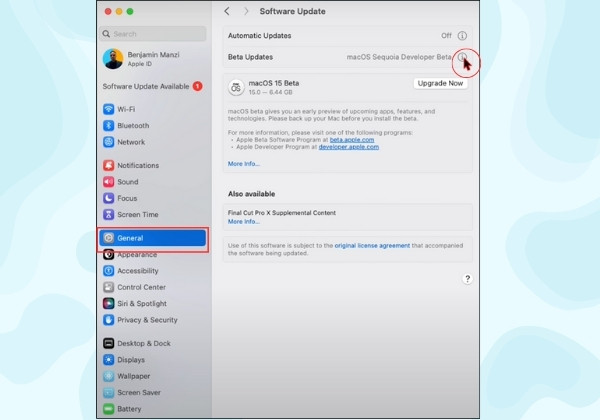This screenshot has height=420, width=600.
Task: Open the Focus moon icon
Action: point(109,198)
